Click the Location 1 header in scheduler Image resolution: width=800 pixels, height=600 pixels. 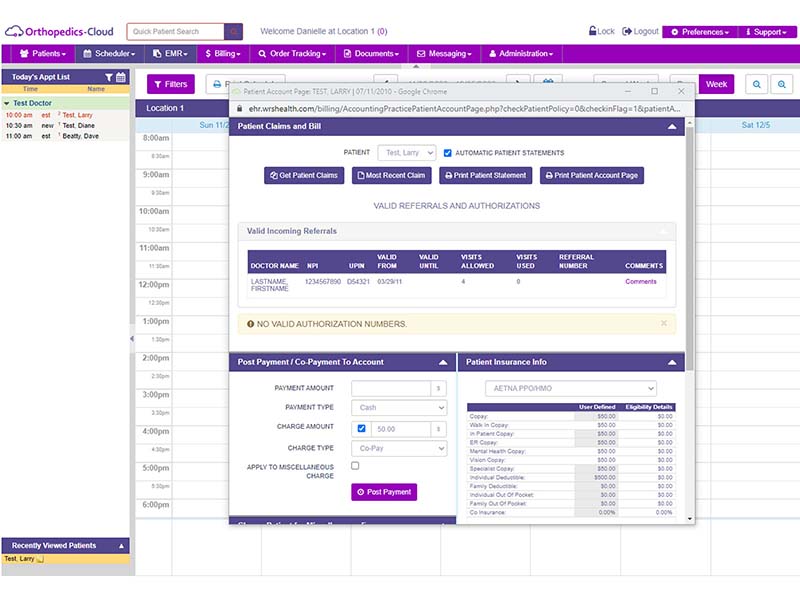pos(165,108)
